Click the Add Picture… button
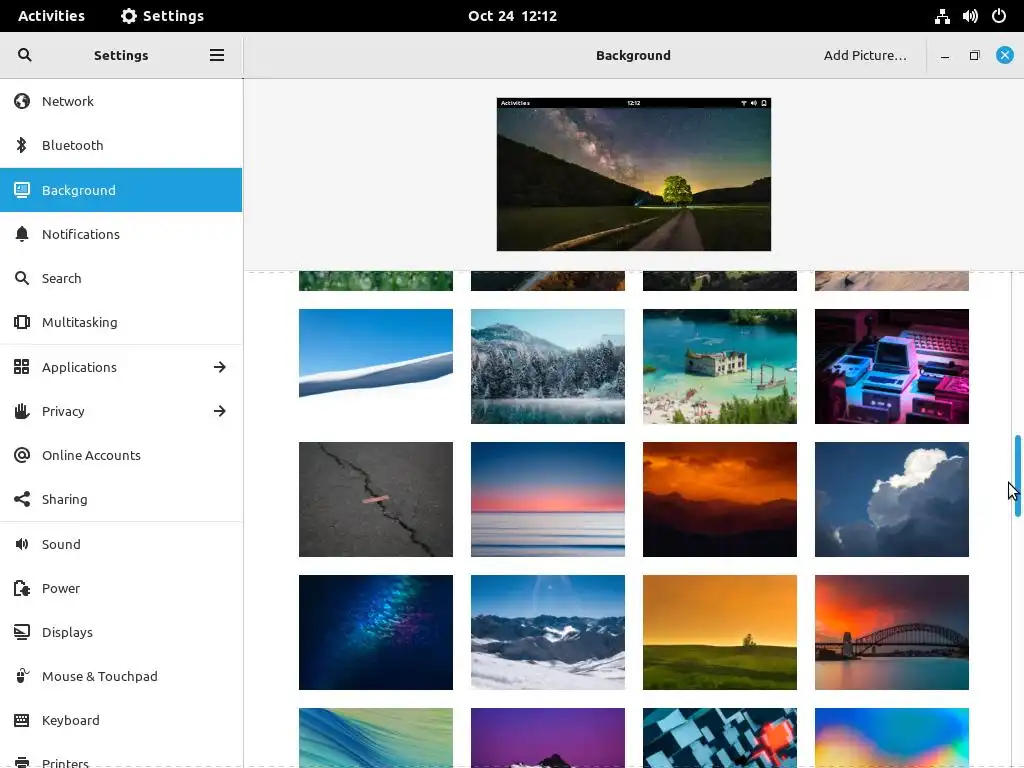The width and height of the screenshot is (1024, 768). tap(865, 56)
